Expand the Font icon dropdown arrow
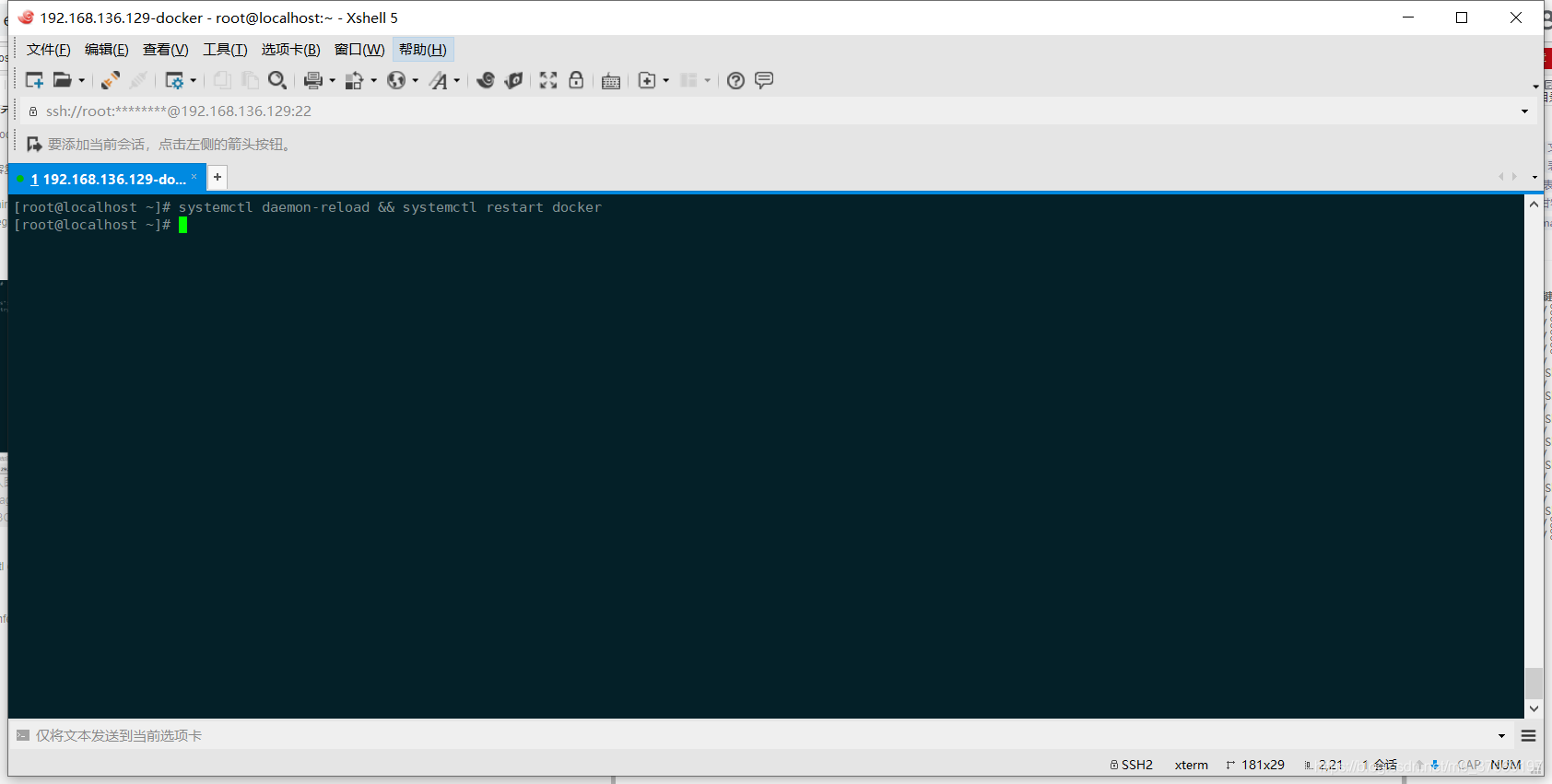The image size is (1552, 784). [457, 80]
